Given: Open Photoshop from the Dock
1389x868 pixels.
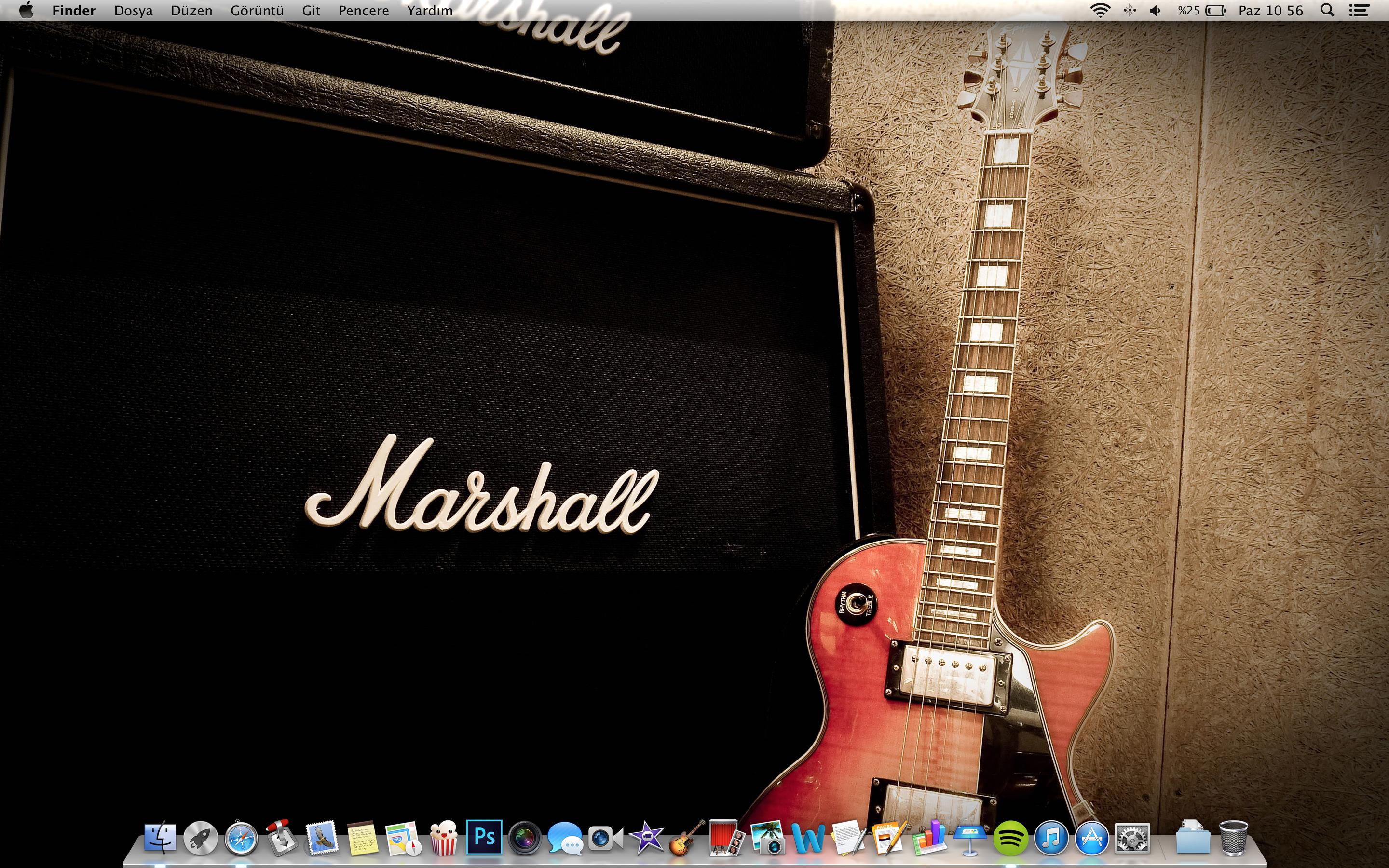Looking at the screenshot, I should (484, 838).
